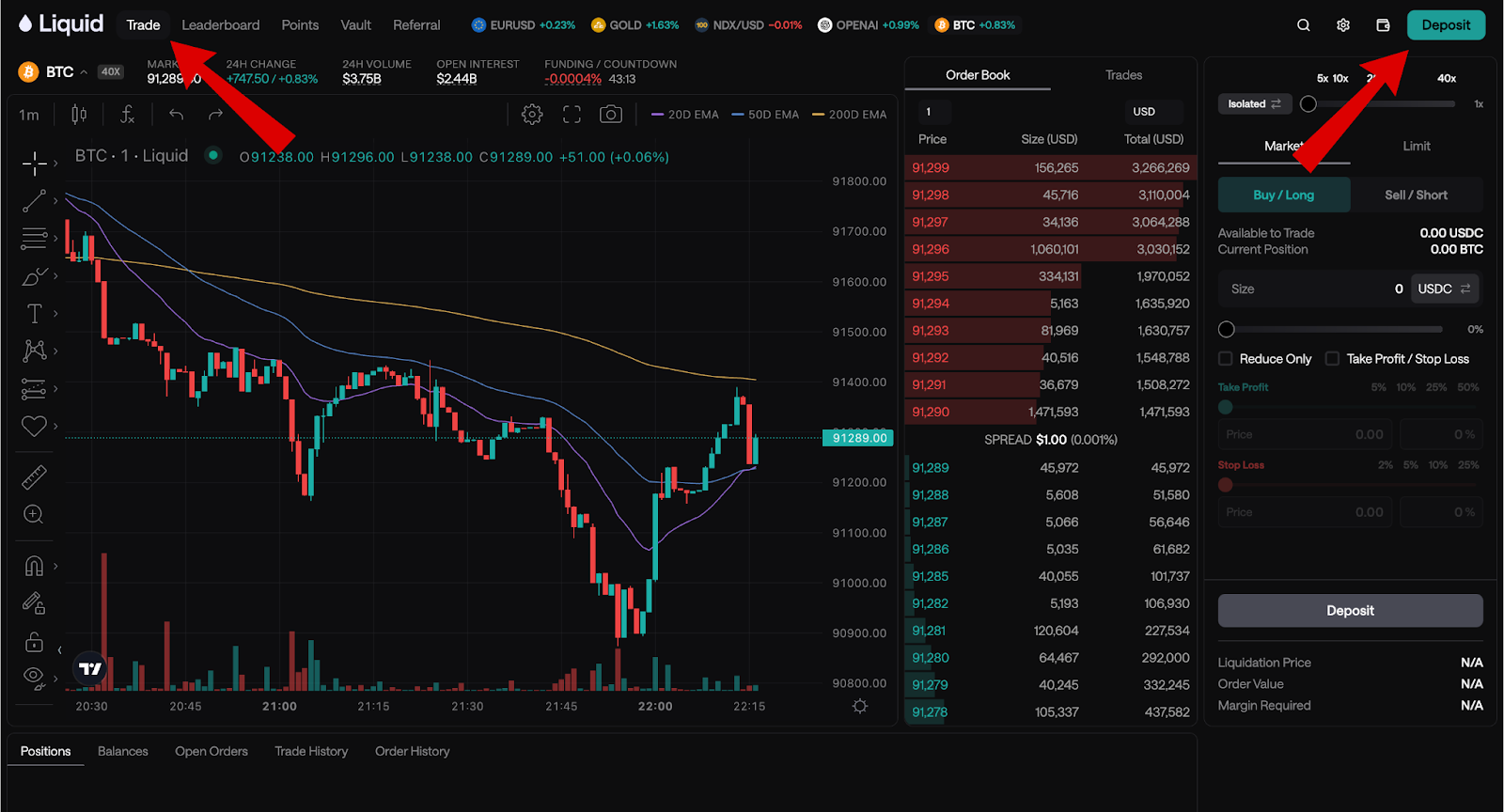Toggle the 20D EMA indicator
The height and width of the screenshot is (812, 1504).
pyautogui.click(x=685, y=115)
